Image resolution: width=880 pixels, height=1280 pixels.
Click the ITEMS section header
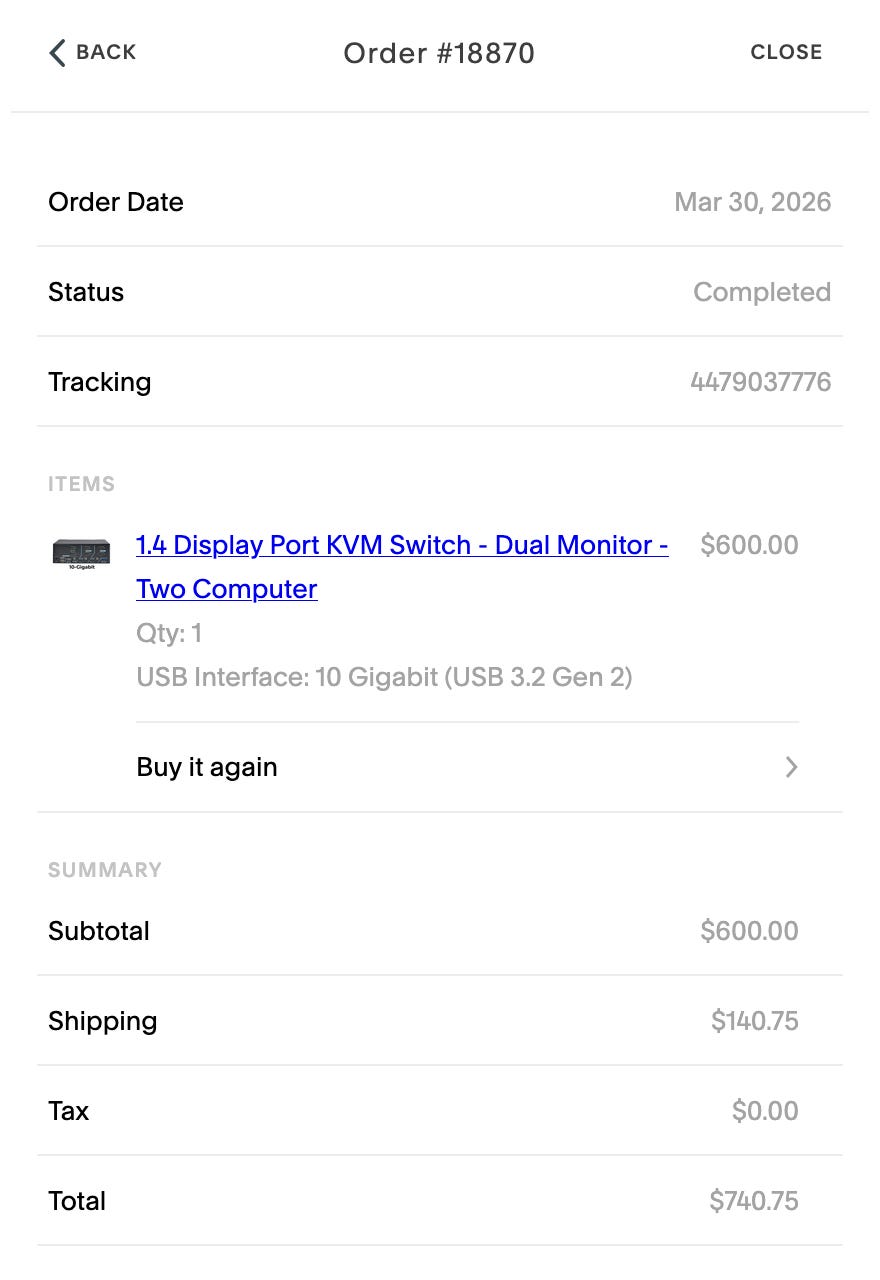pos(81,485)
